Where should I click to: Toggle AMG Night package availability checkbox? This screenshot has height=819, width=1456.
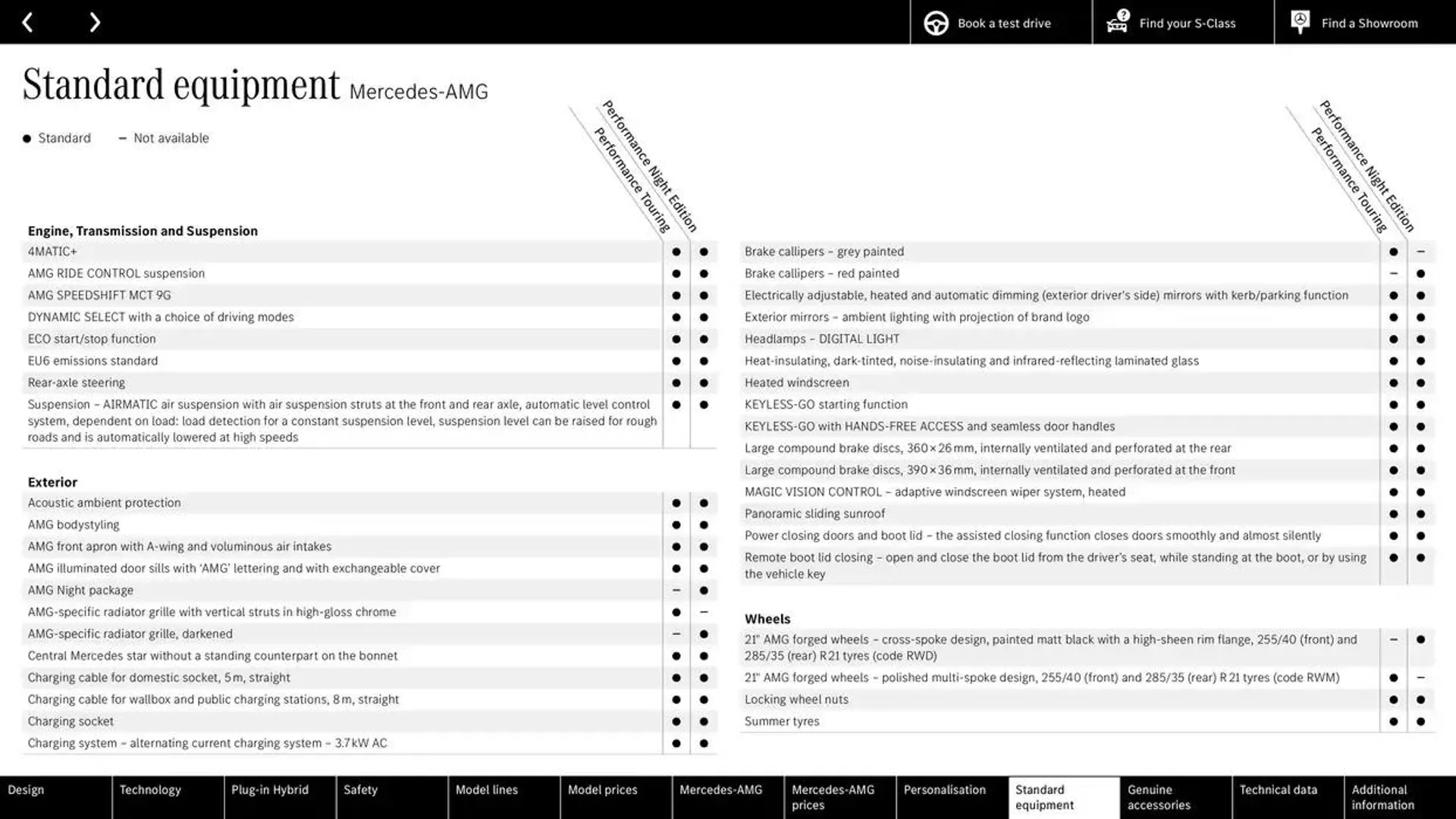tap(676, 590)
